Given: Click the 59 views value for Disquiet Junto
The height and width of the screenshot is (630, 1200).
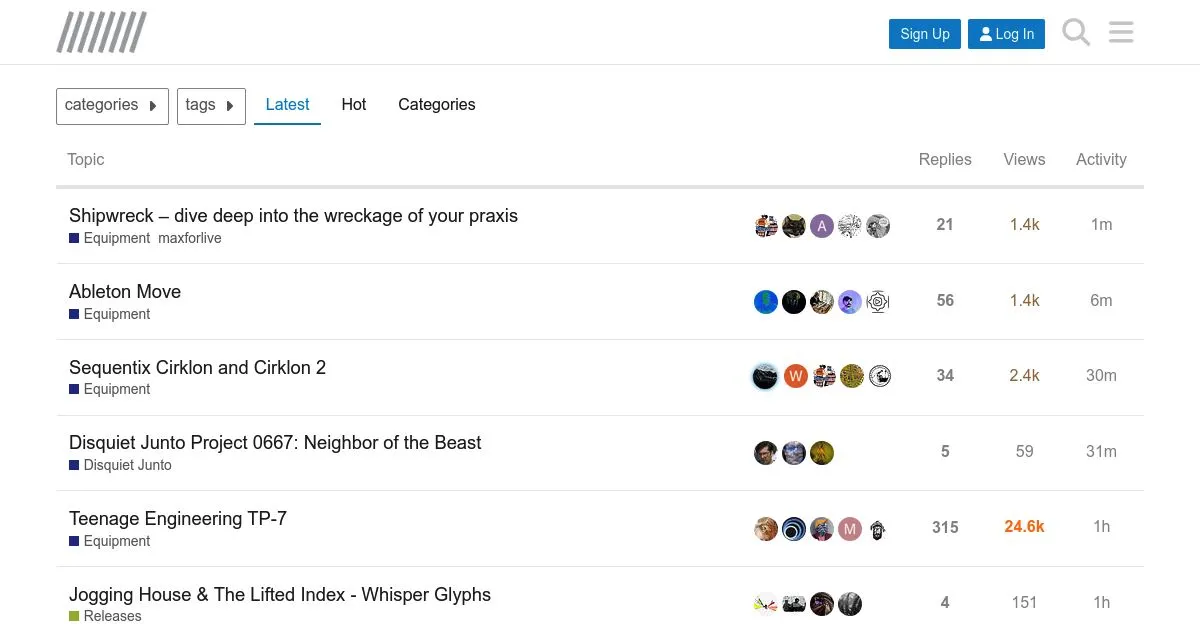Looking at the screenshot, I should pos(1024,452).
